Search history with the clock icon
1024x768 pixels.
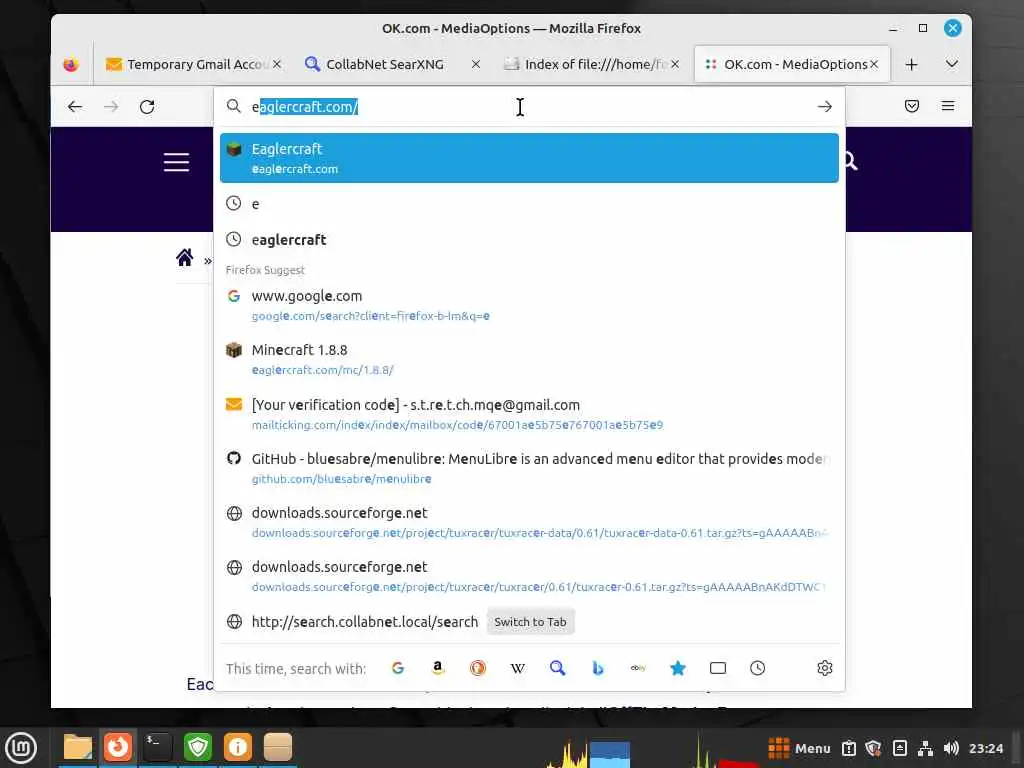(x=758, y=668)
